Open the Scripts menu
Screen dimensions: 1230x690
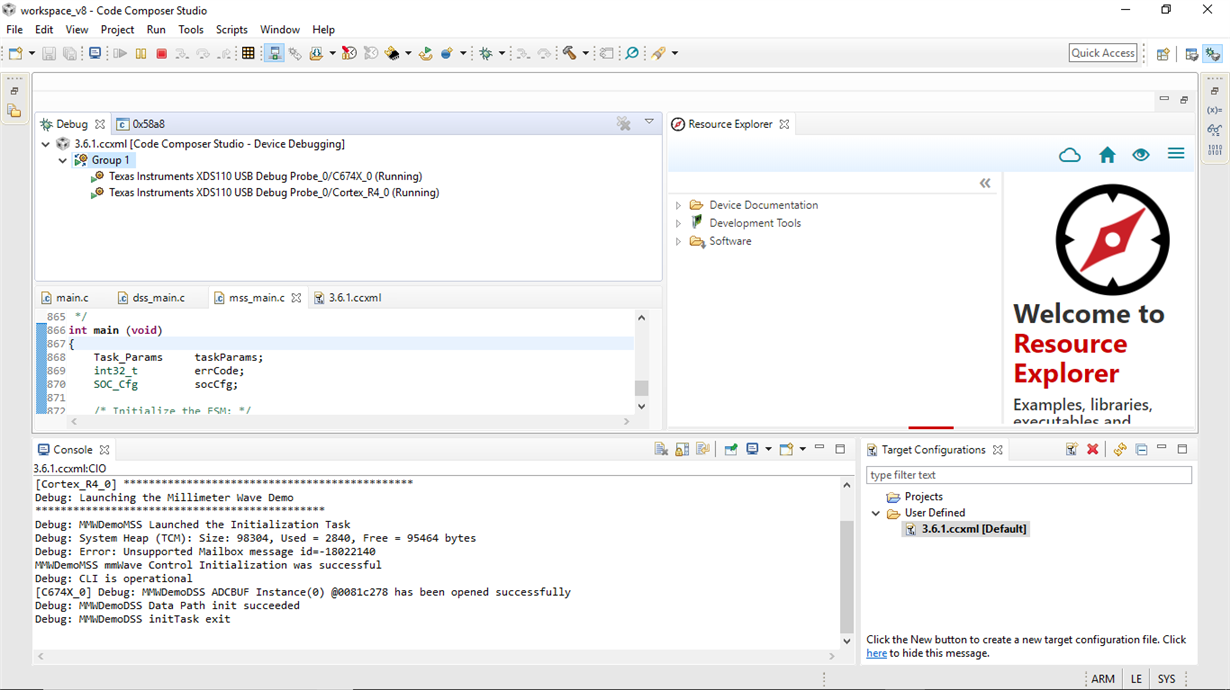(231, 30)
